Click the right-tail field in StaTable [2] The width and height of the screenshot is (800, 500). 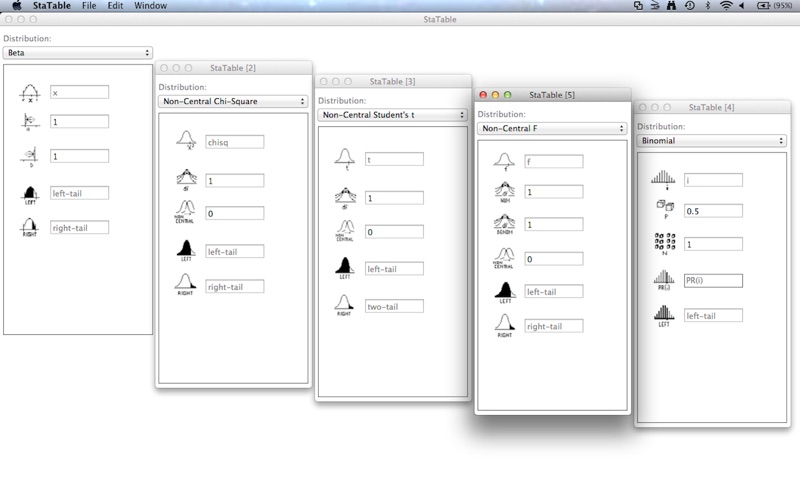tap(235, 287)
